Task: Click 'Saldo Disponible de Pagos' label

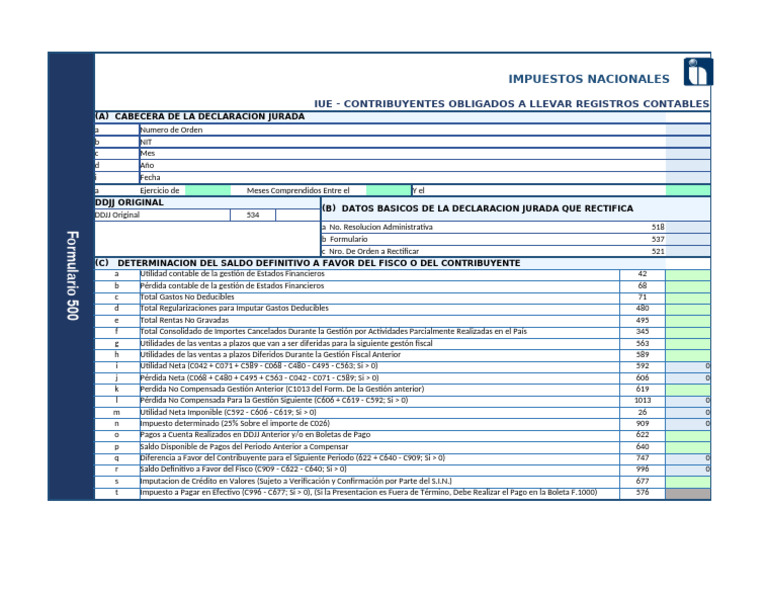Action: pyautogui.click(x=244, y=447)
